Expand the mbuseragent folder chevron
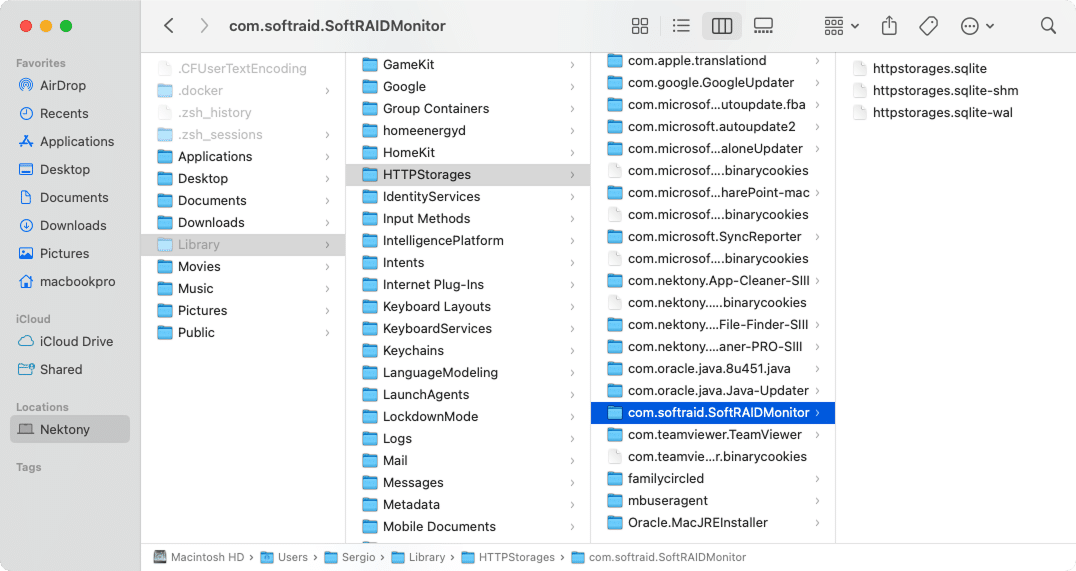Image resolution: width=1076 pixels, height=571 pixels. click(x=817, y=501)
